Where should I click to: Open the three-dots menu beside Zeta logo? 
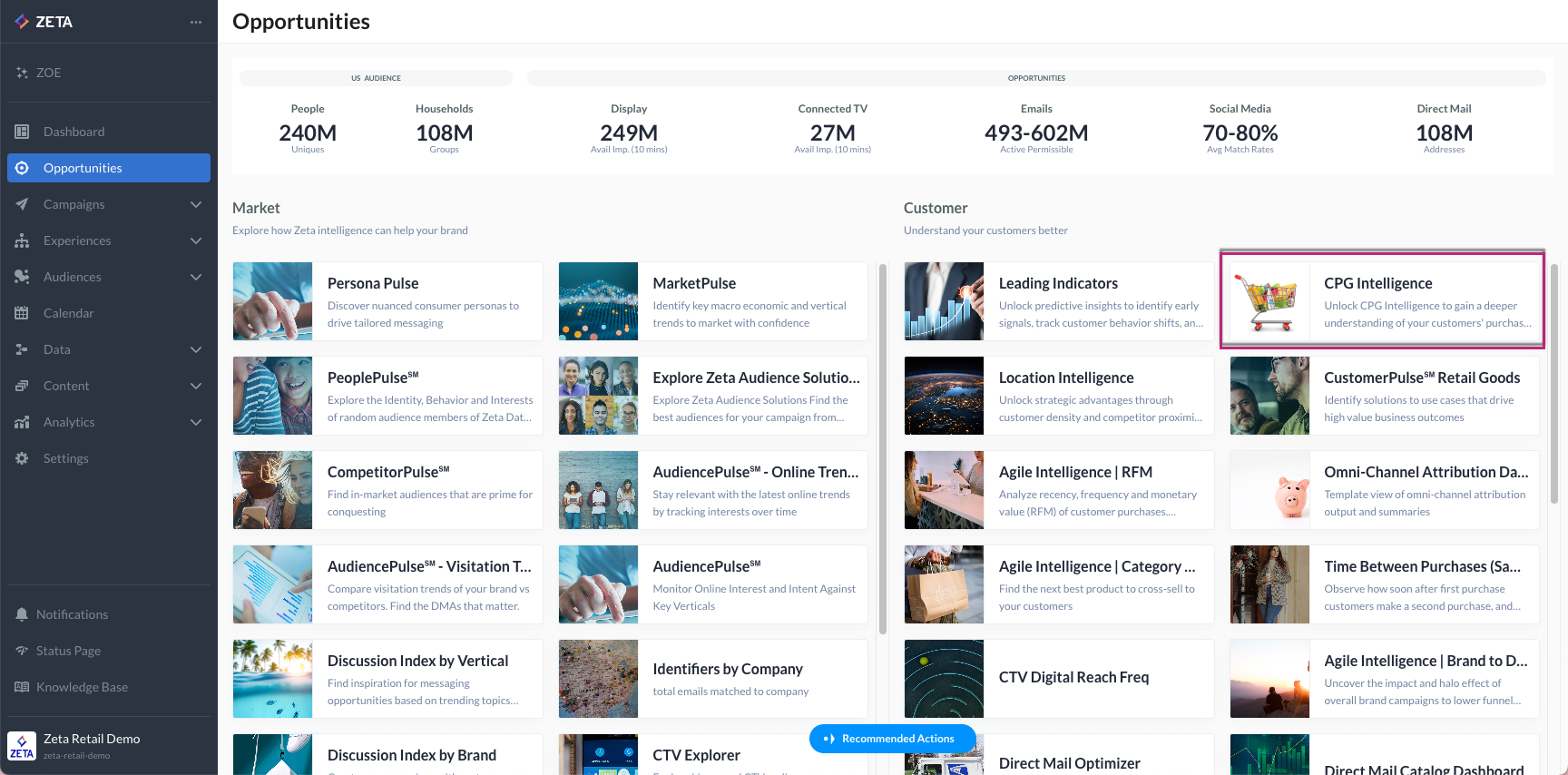pyautogui.click(x=196, y=22)
